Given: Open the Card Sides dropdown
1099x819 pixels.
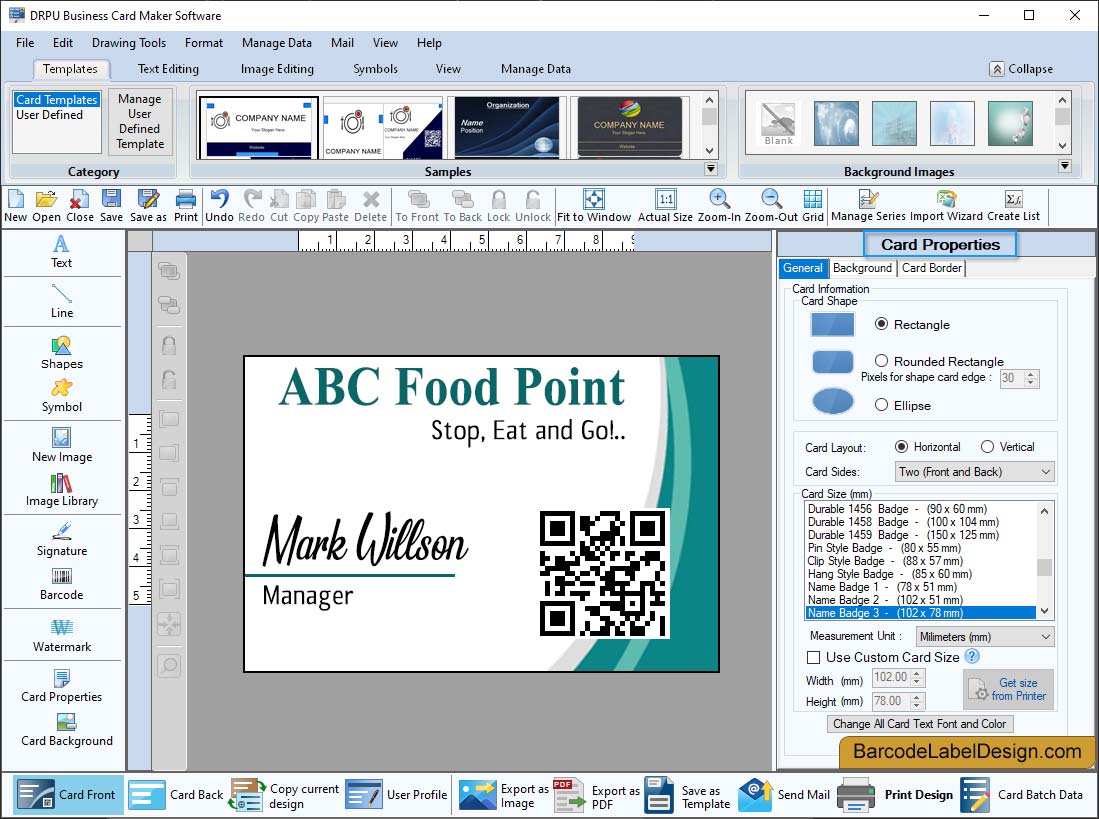Looking at the screenshot, I should point(974,472).
